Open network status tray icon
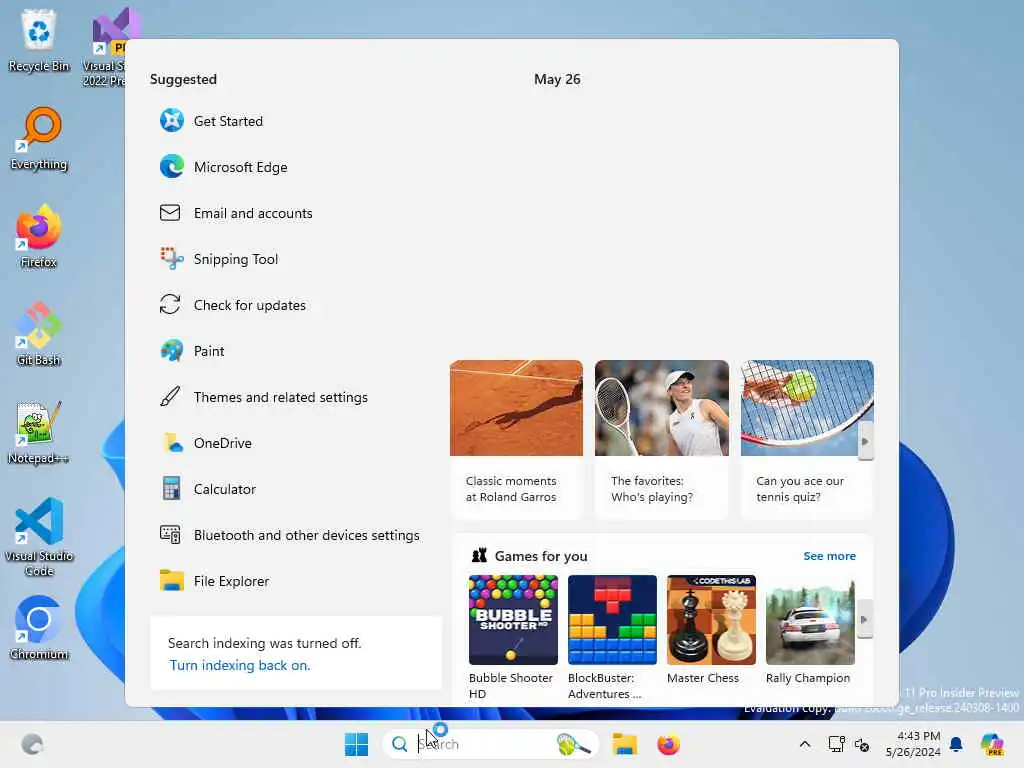1024x768 pixels. [x=837, y=744]
